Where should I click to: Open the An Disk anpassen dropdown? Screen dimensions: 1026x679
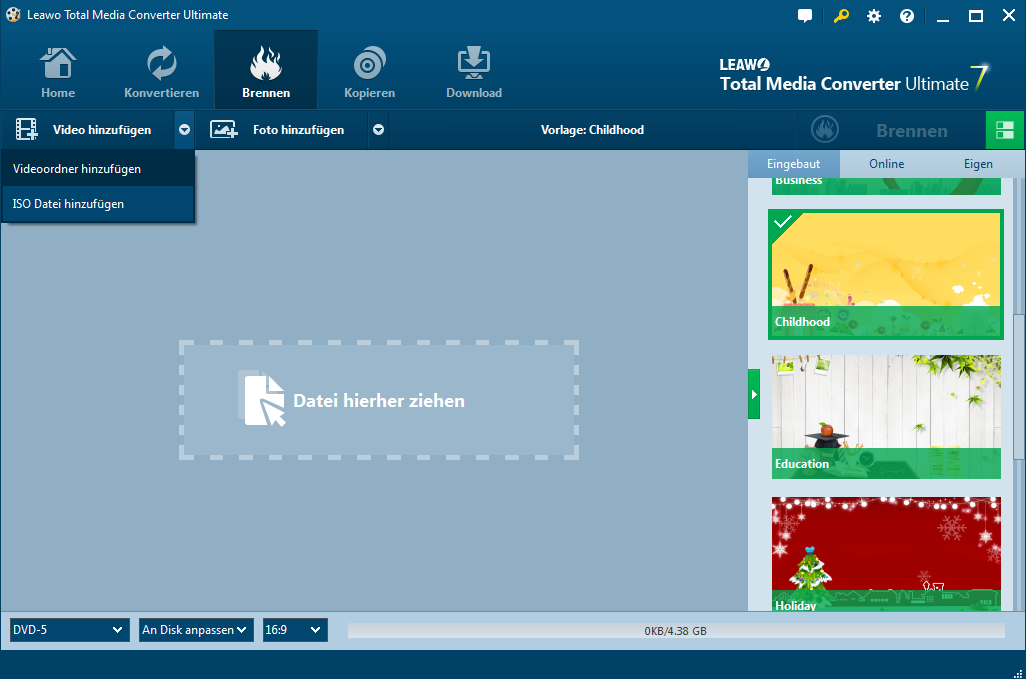click(196, 630)
